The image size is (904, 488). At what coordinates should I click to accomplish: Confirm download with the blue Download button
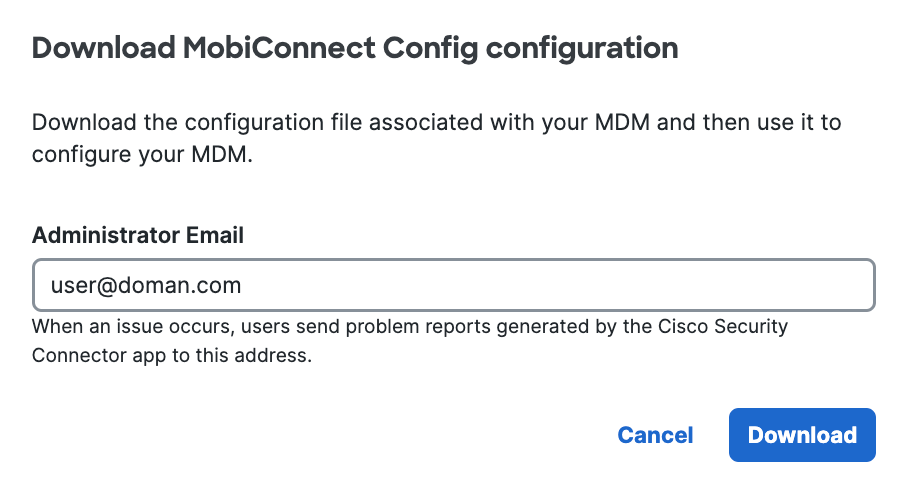(x=802, y=435)
